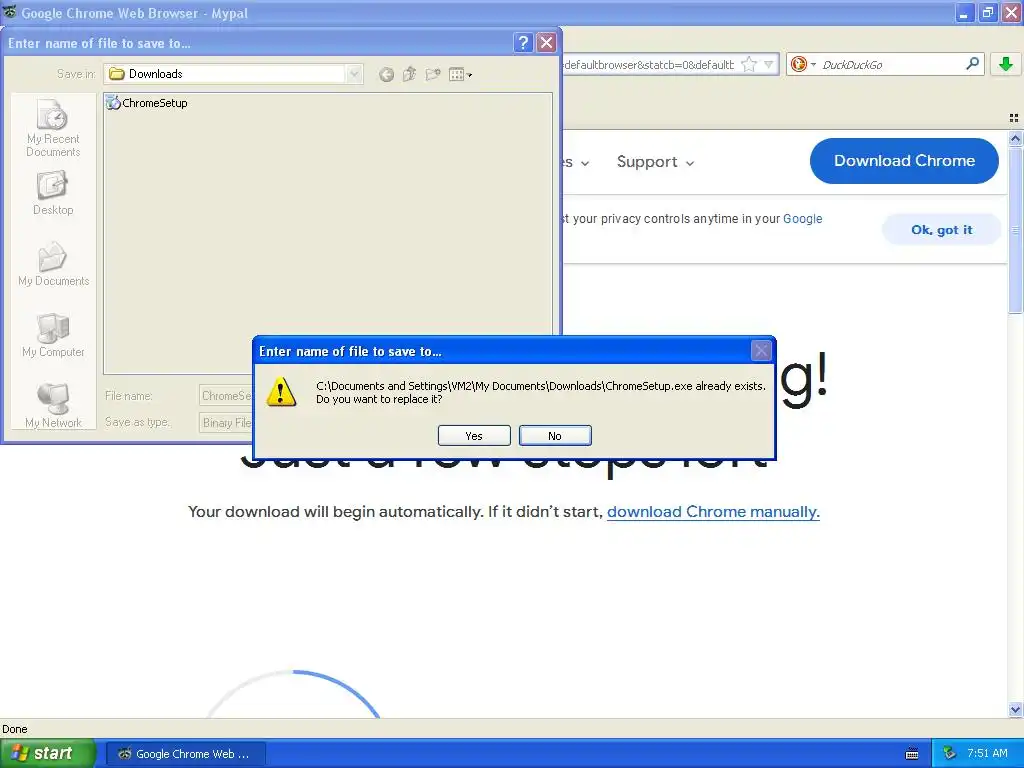The height and width of the screenshot is (768, 1024).
Task: Select Desktop shortcut in save dialog sidebar
Action: coord(53,193)
